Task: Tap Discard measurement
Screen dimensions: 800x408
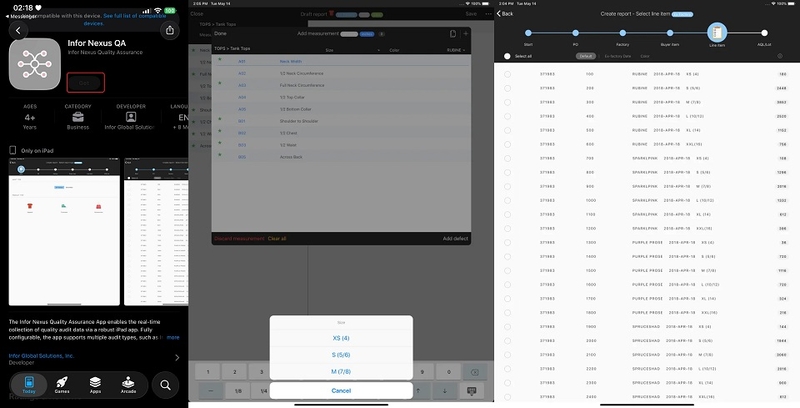Action: pyautogui.click(x=239, y=239)
